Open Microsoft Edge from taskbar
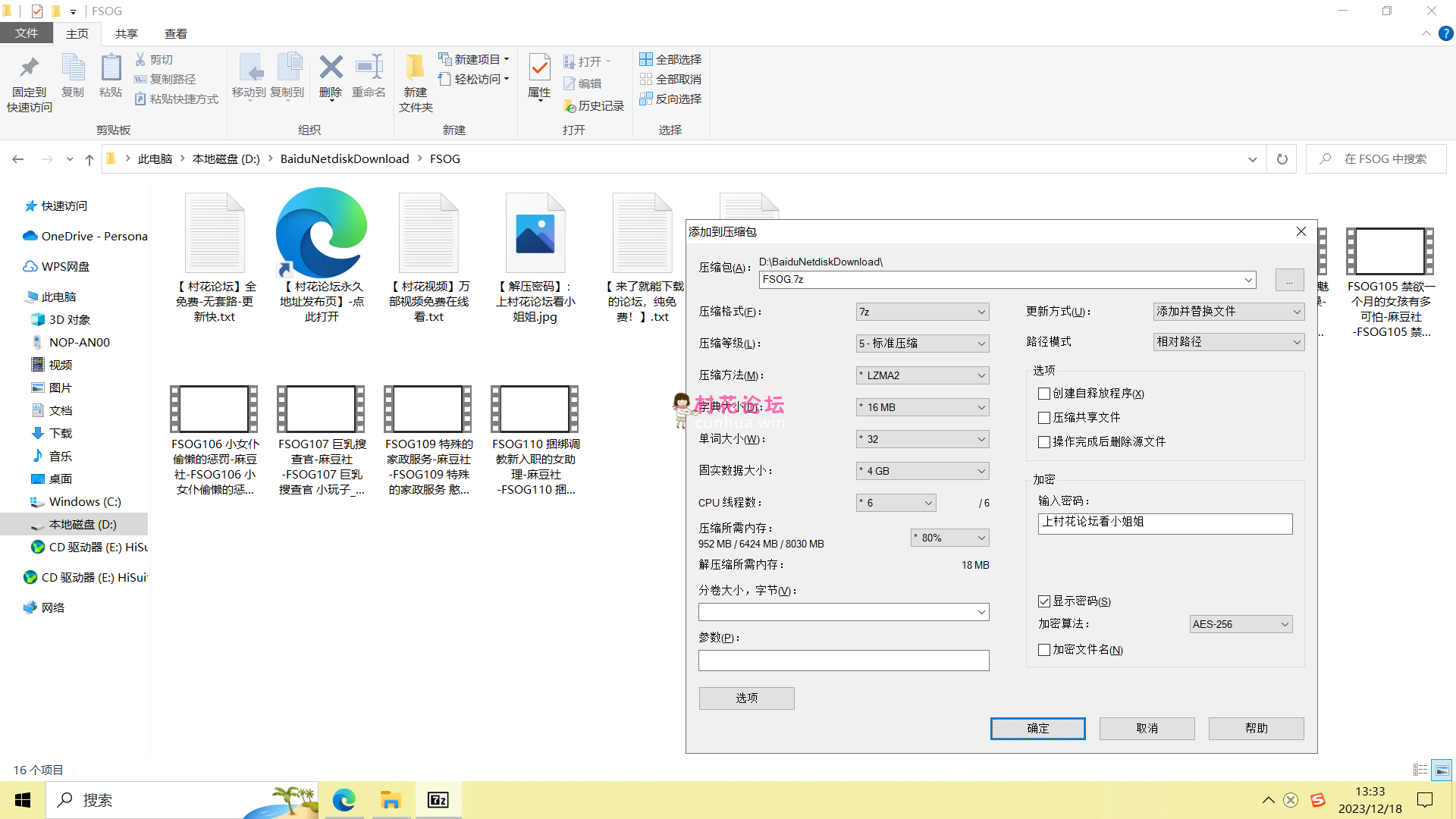Image resolution: width=1456 pixels, height=819 pixels. [x=344, y=800]
